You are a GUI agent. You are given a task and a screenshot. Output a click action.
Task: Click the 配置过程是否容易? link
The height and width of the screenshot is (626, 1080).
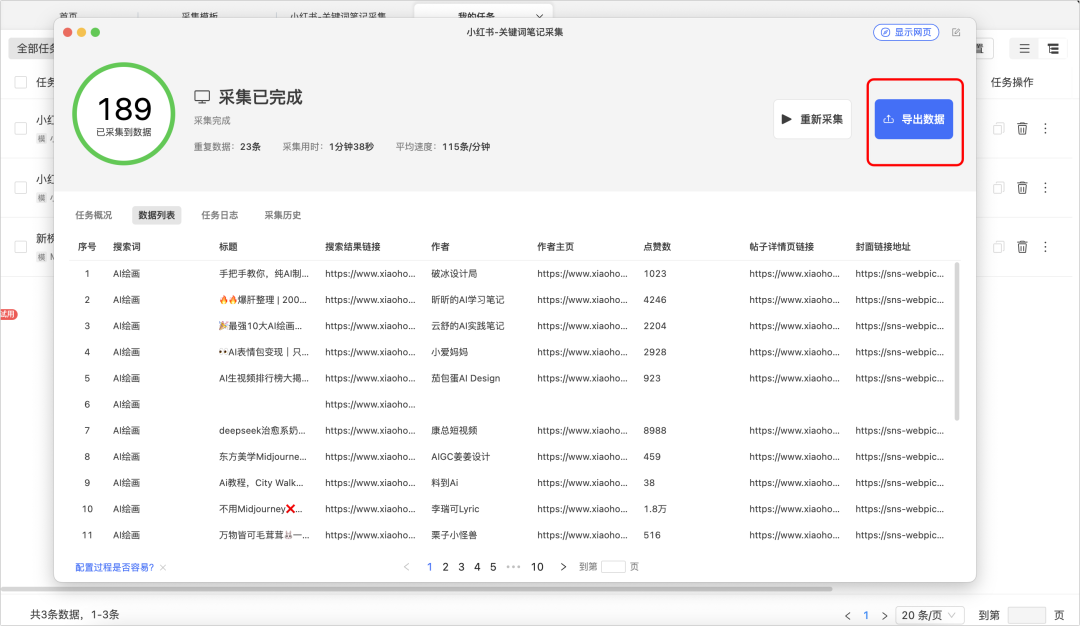[x=114, y=567]
